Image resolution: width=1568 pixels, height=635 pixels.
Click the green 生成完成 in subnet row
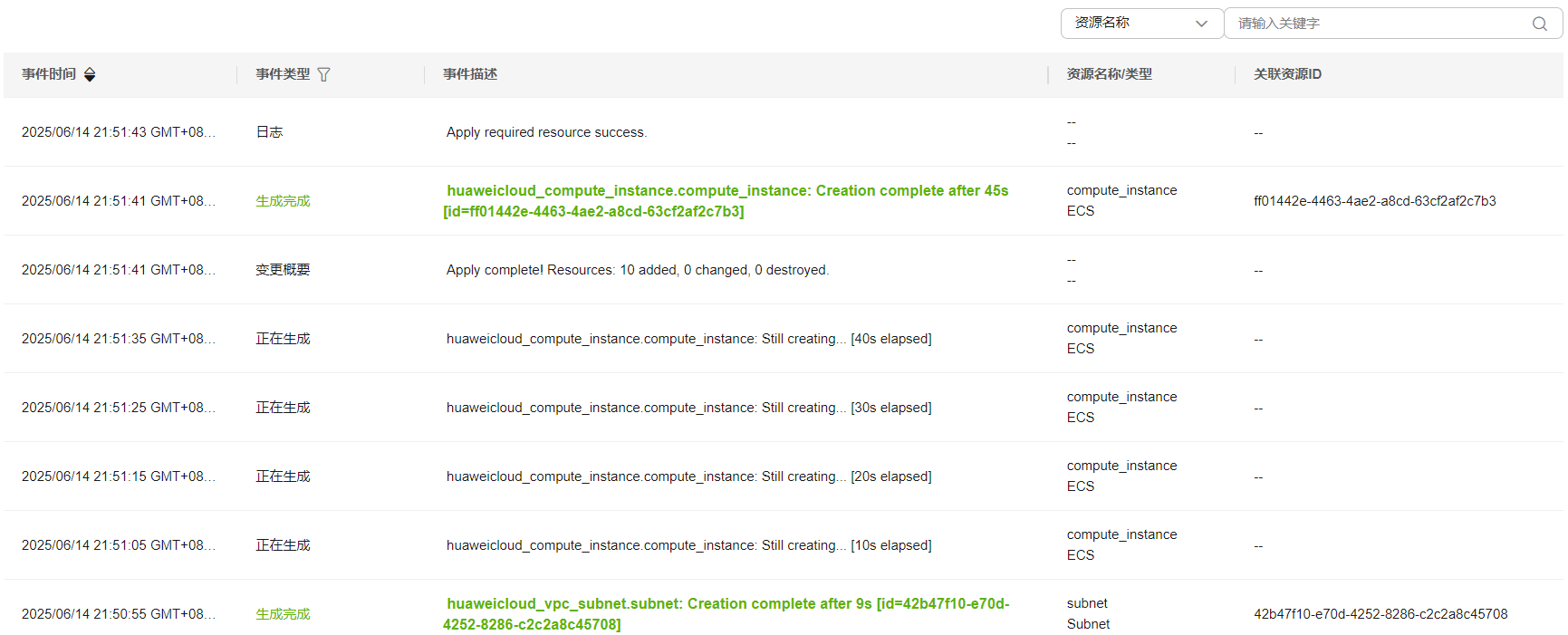[x=283, y=614]
